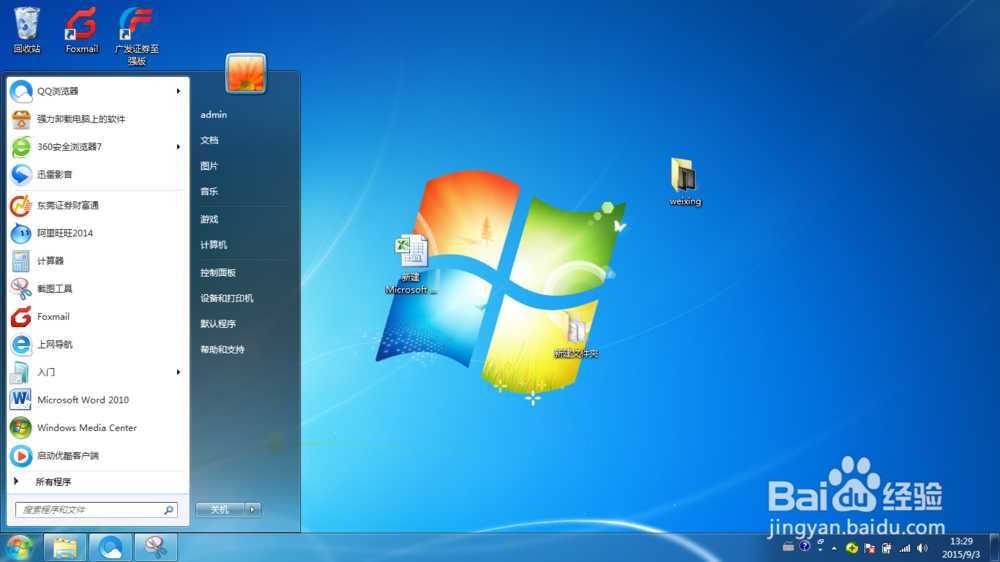Open 帮助和支持 help and support
The image size is (1000, 562).
[223, 350]
